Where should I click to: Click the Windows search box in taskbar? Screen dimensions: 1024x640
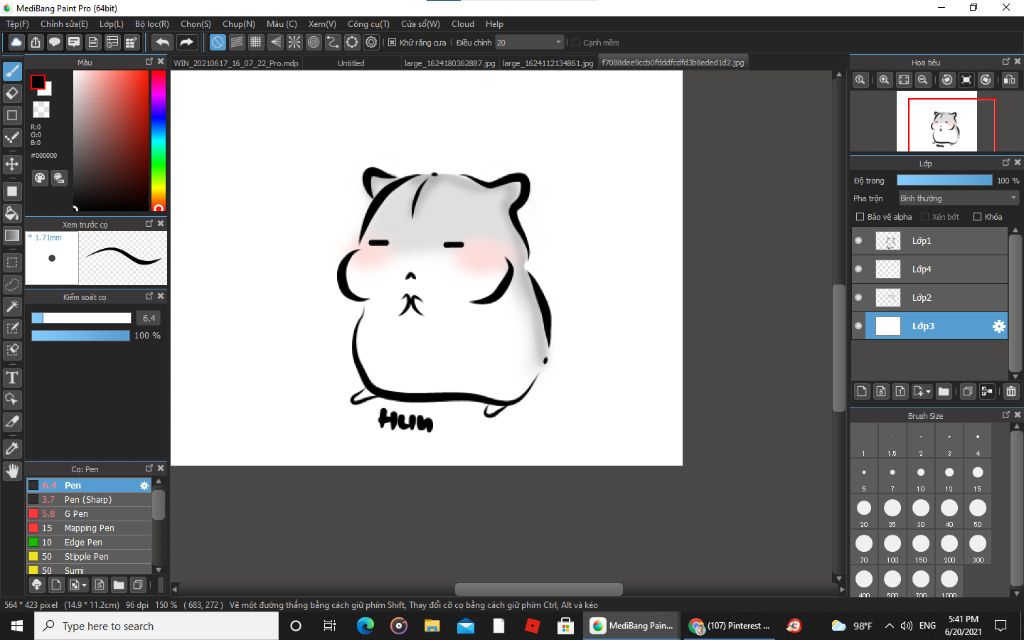[x=157, y=626]
